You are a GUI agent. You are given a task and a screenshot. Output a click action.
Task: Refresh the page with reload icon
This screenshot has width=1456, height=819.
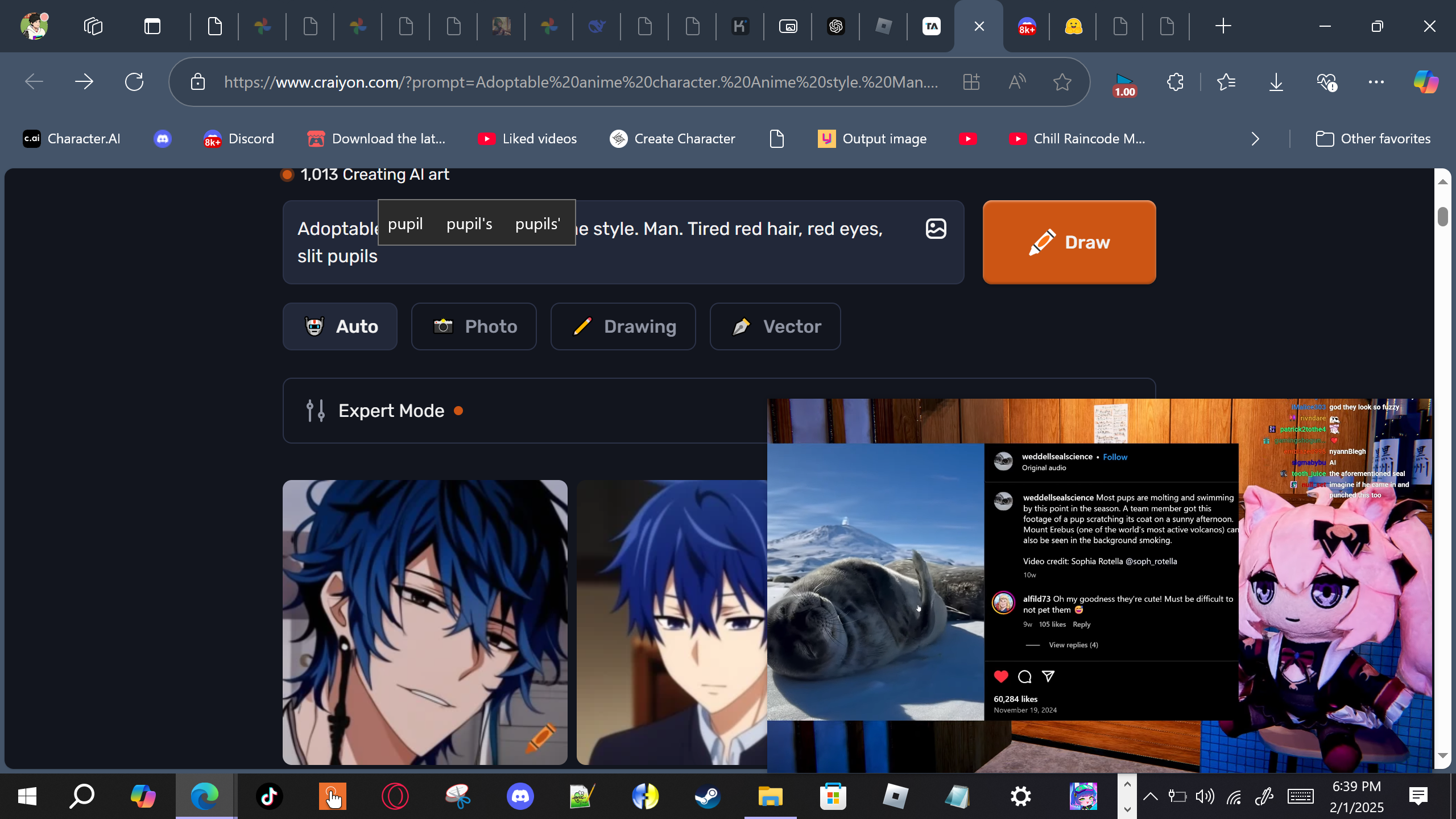click(134, 82)
